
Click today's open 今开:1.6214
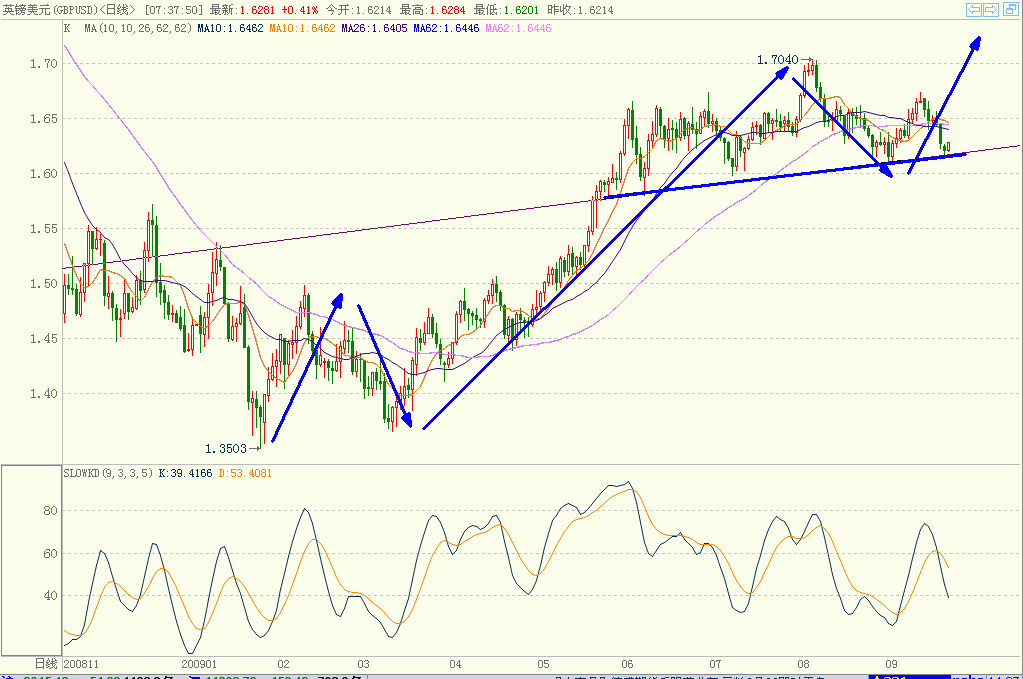(359, 10)
